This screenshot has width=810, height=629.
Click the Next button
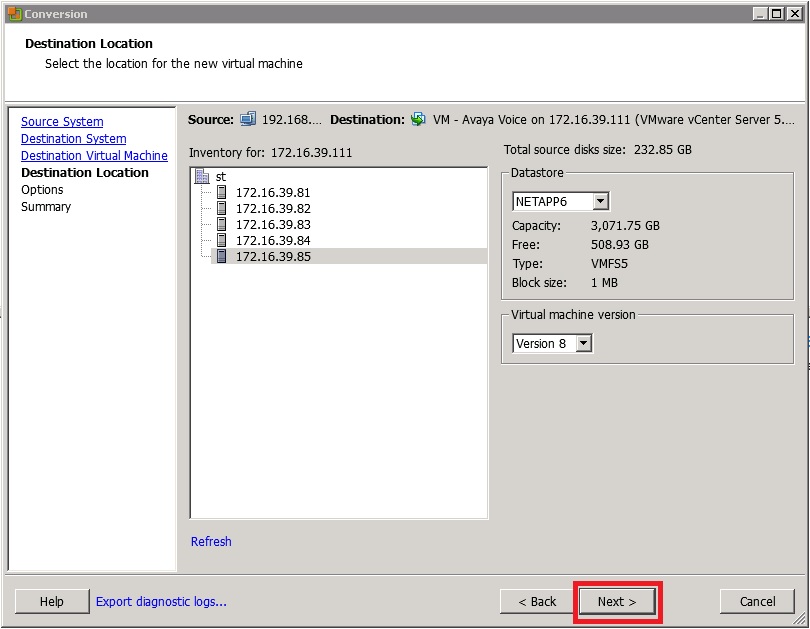tap(617, 602)
